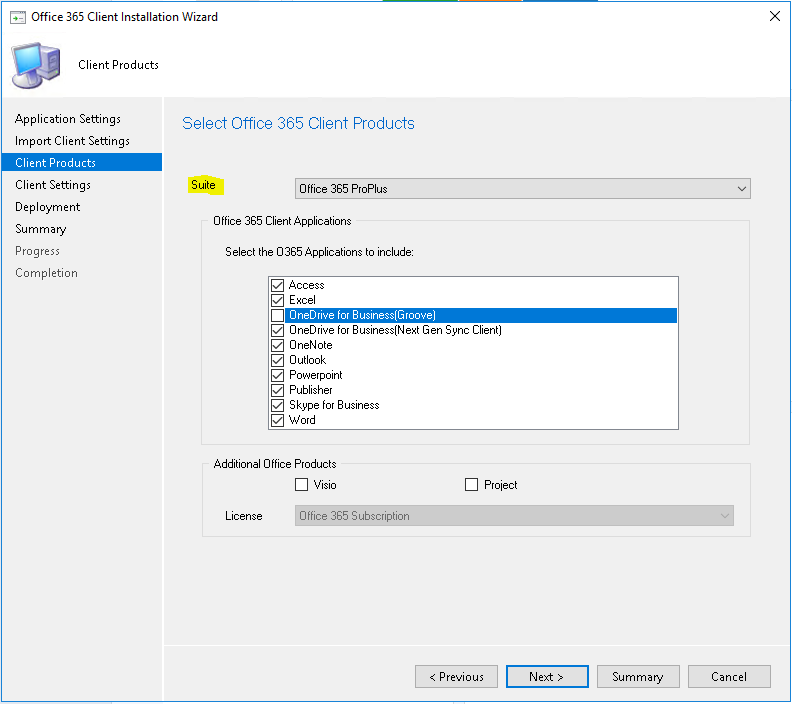This screenshot has height=704, width=792.
Task: Select Client Settings in the sidebar
Action: click(x=53, y=185)
